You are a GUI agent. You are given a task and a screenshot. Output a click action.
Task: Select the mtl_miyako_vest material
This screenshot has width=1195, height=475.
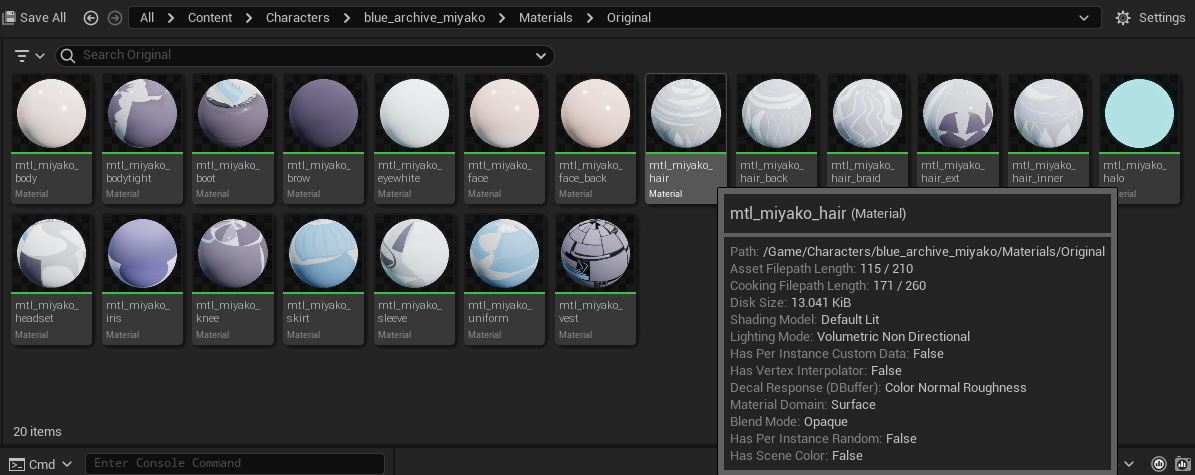point(594,279)
